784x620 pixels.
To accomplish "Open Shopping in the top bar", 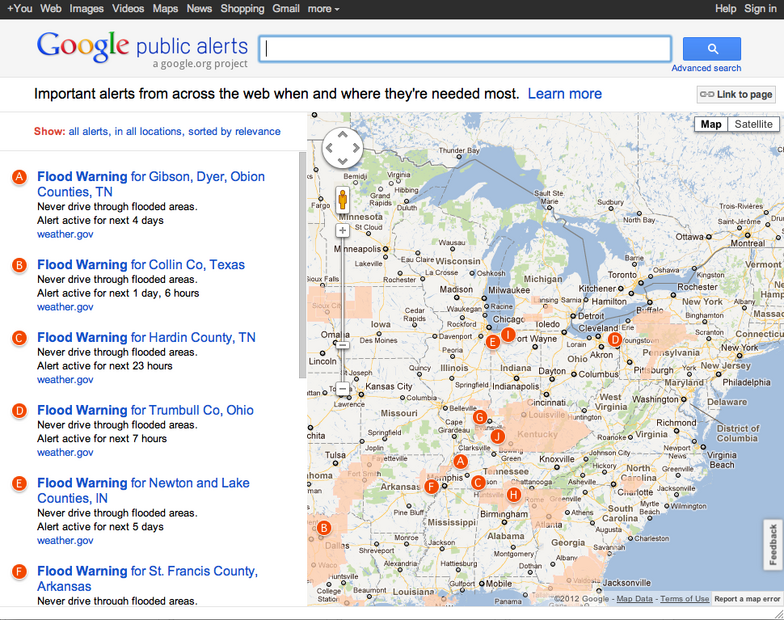I will click(242, 8).
